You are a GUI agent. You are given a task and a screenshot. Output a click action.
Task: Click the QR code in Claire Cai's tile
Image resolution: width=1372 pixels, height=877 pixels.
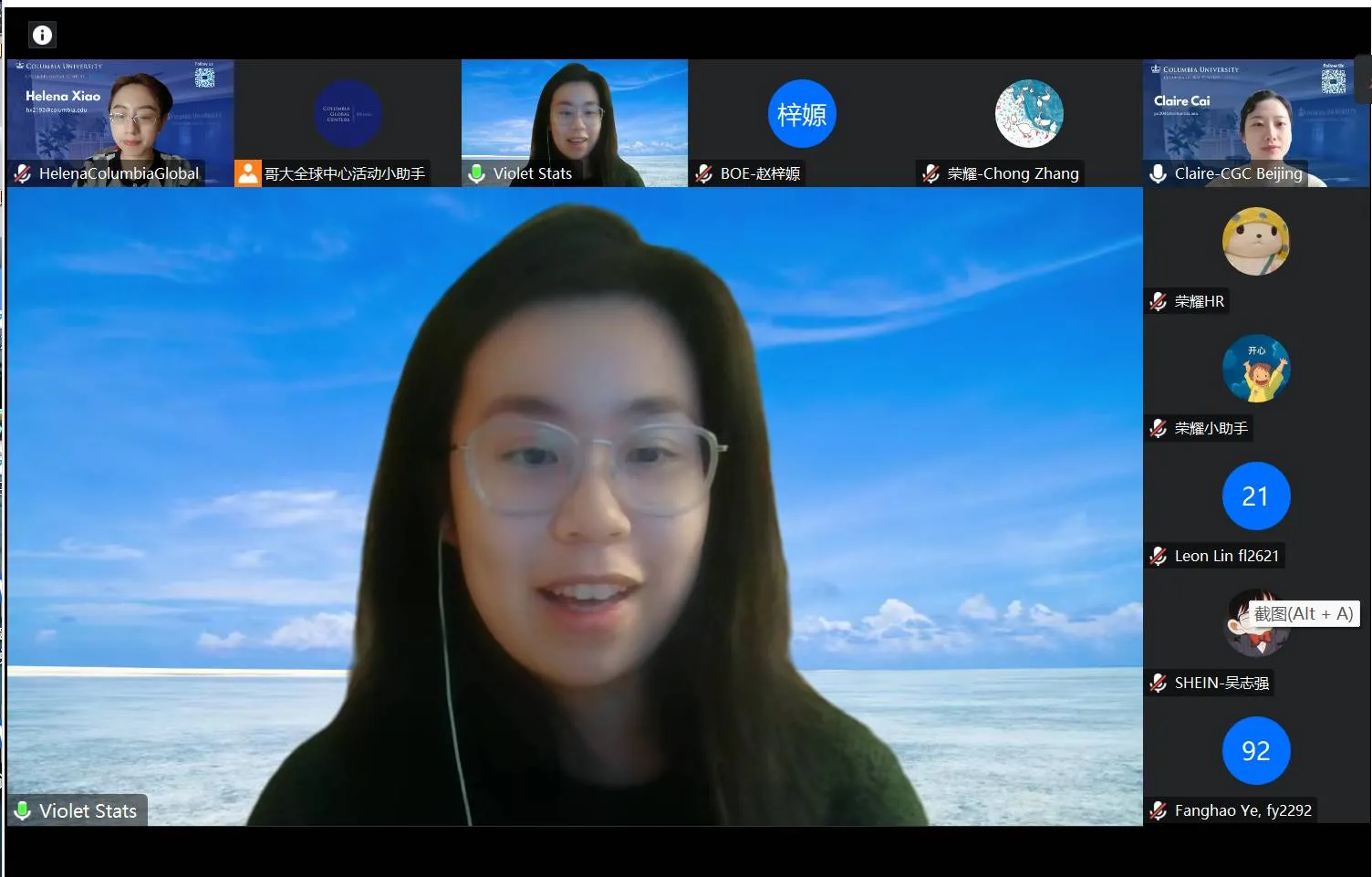pos(1334,81)
